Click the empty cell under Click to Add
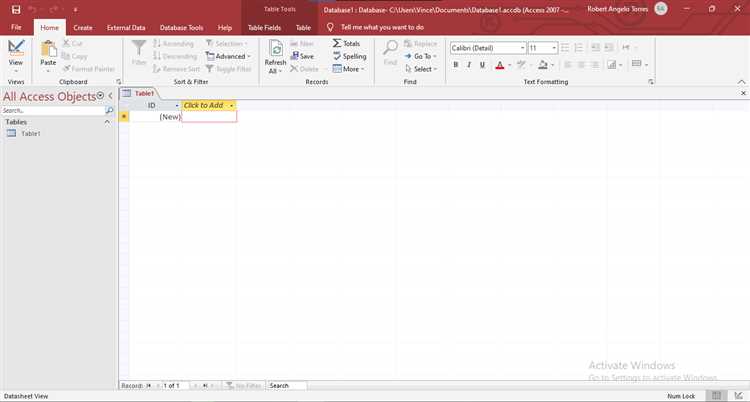This screenshot has height=402, width=750. [x=209, y=117]
